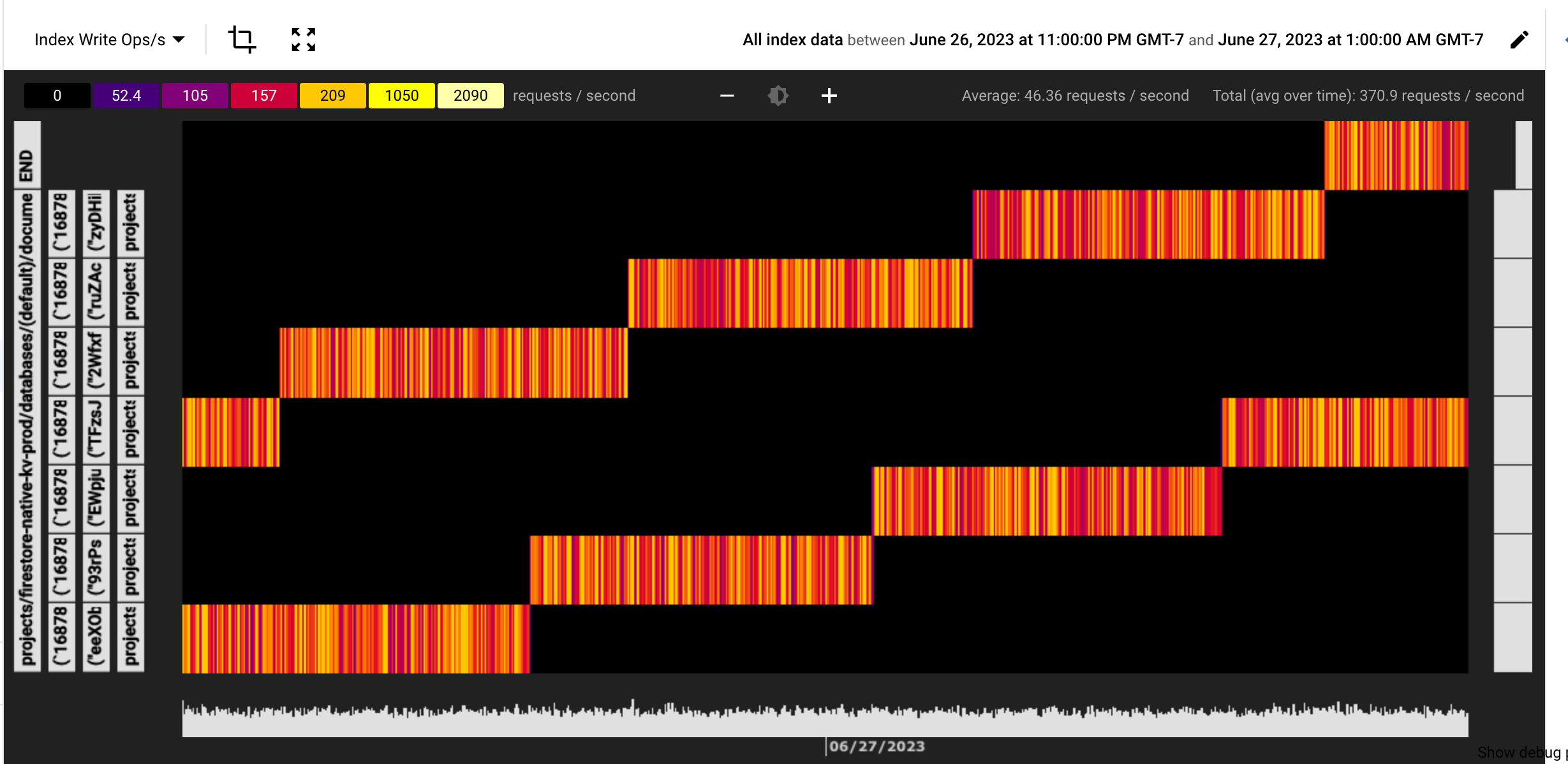This screenshot has height=764, width=1568.
Task: Click the zoom in plus button
Action: click(829, 96)
